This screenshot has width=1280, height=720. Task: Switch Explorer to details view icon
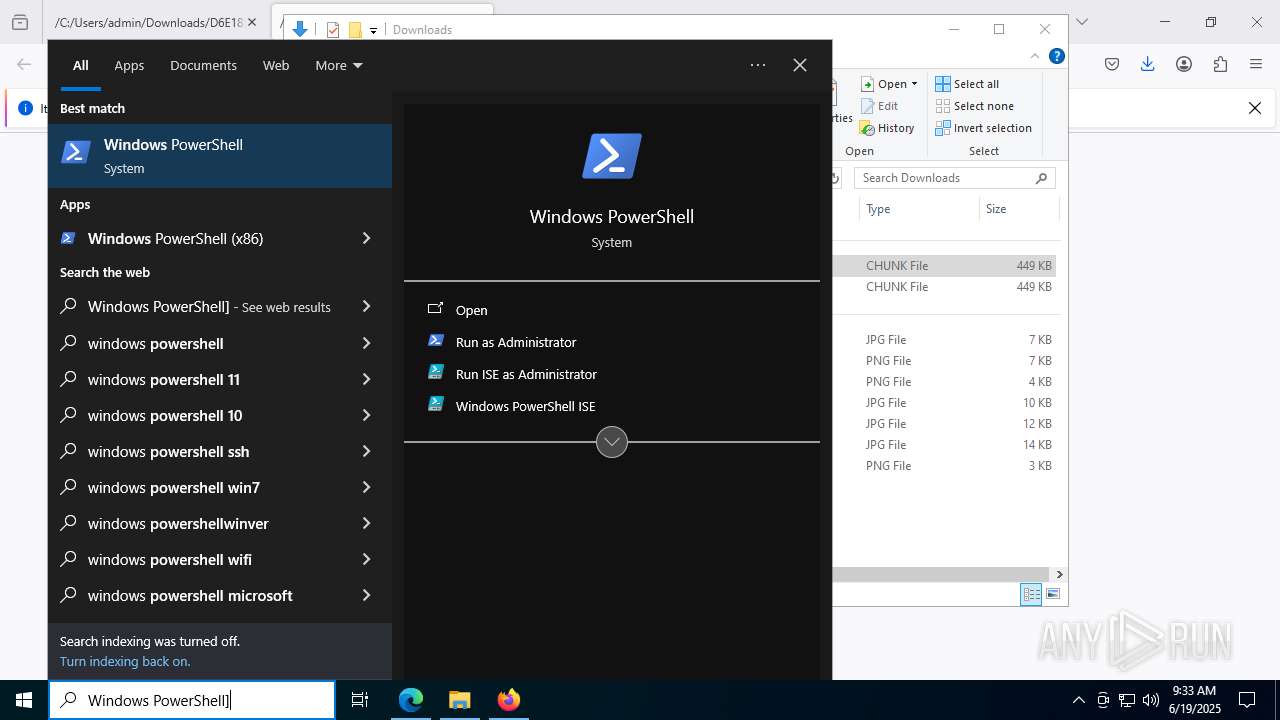1031,594
